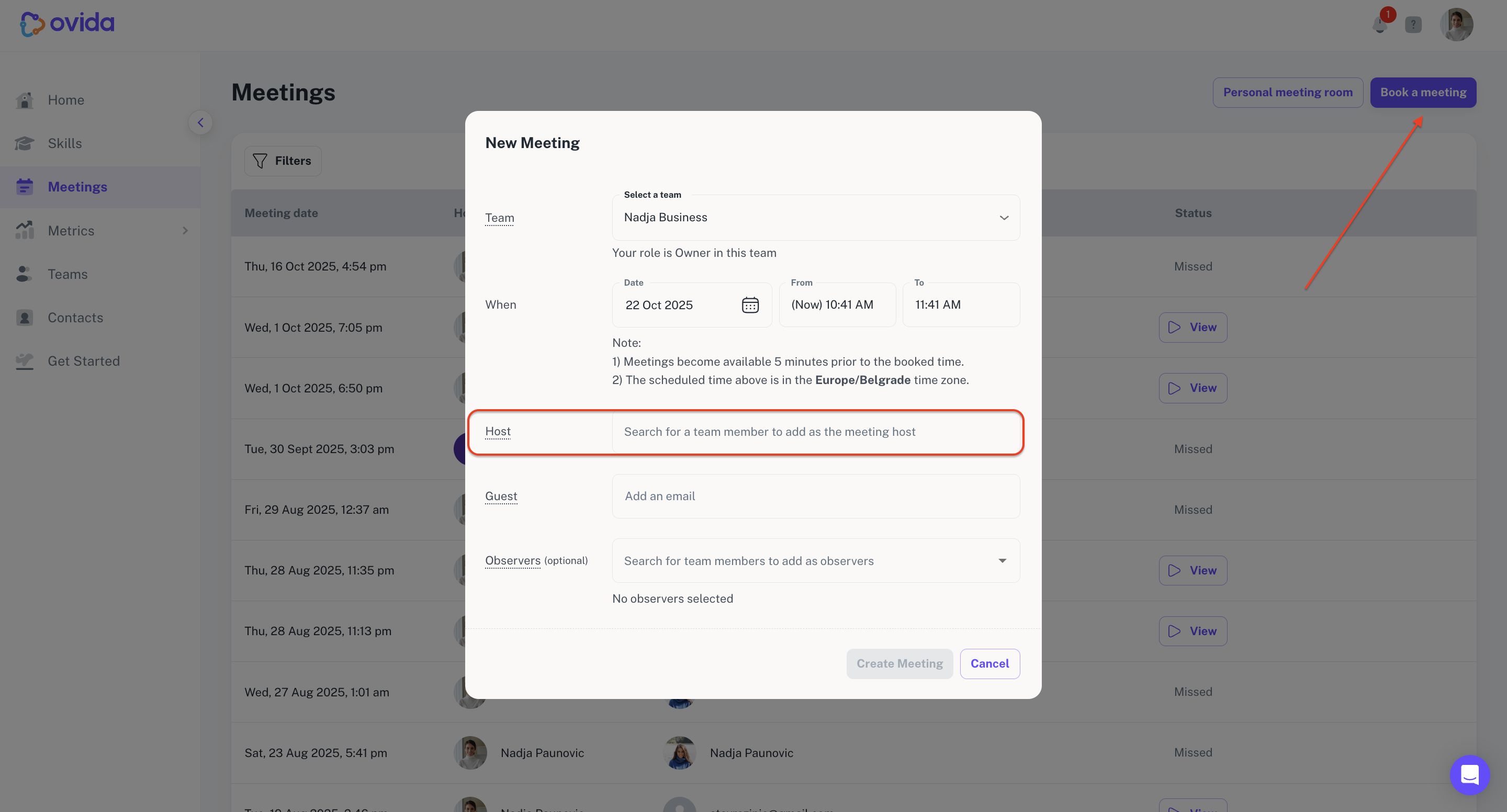
Task: Click the Missed status in Sat 23 Aug row
Action: [1193, 753]
